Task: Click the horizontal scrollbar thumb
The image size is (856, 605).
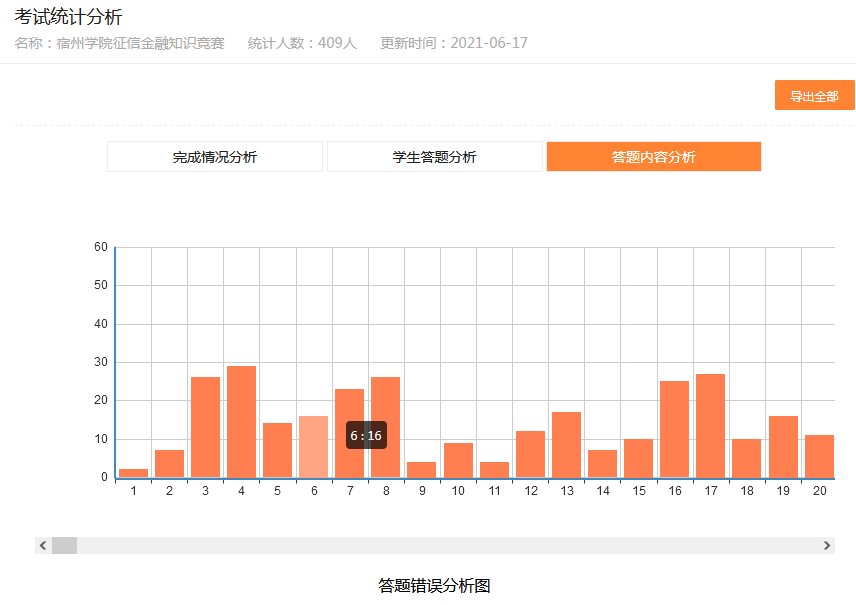Action: 64,545
